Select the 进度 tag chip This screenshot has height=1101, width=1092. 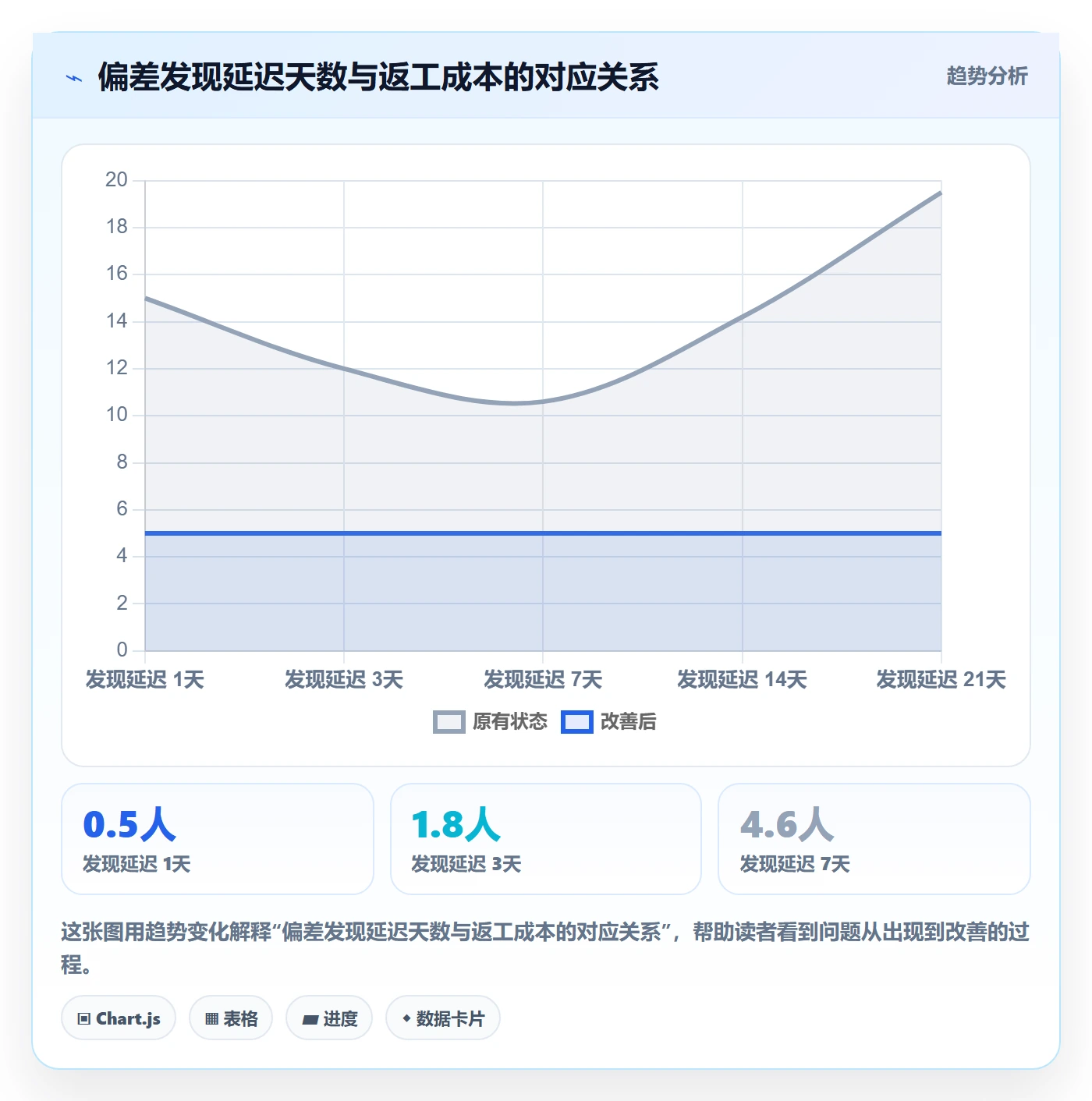329,1018
